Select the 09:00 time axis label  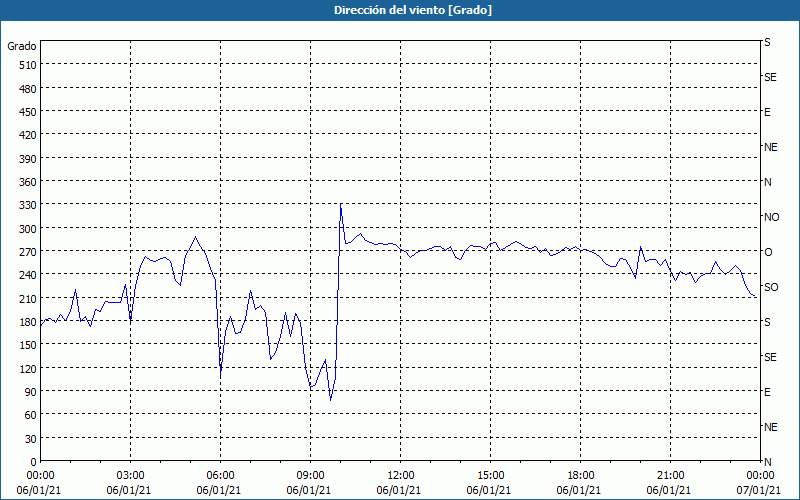click(310, 476)
